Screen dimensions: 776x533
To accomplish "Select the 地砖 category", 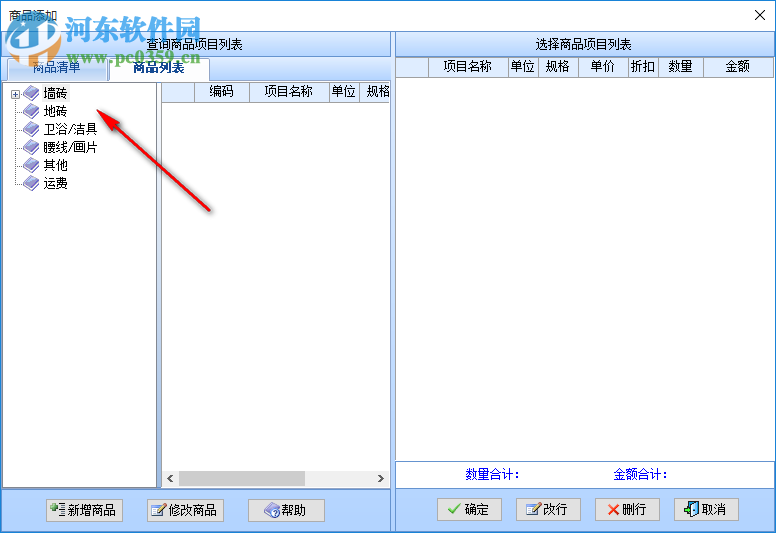I will 55,111.
